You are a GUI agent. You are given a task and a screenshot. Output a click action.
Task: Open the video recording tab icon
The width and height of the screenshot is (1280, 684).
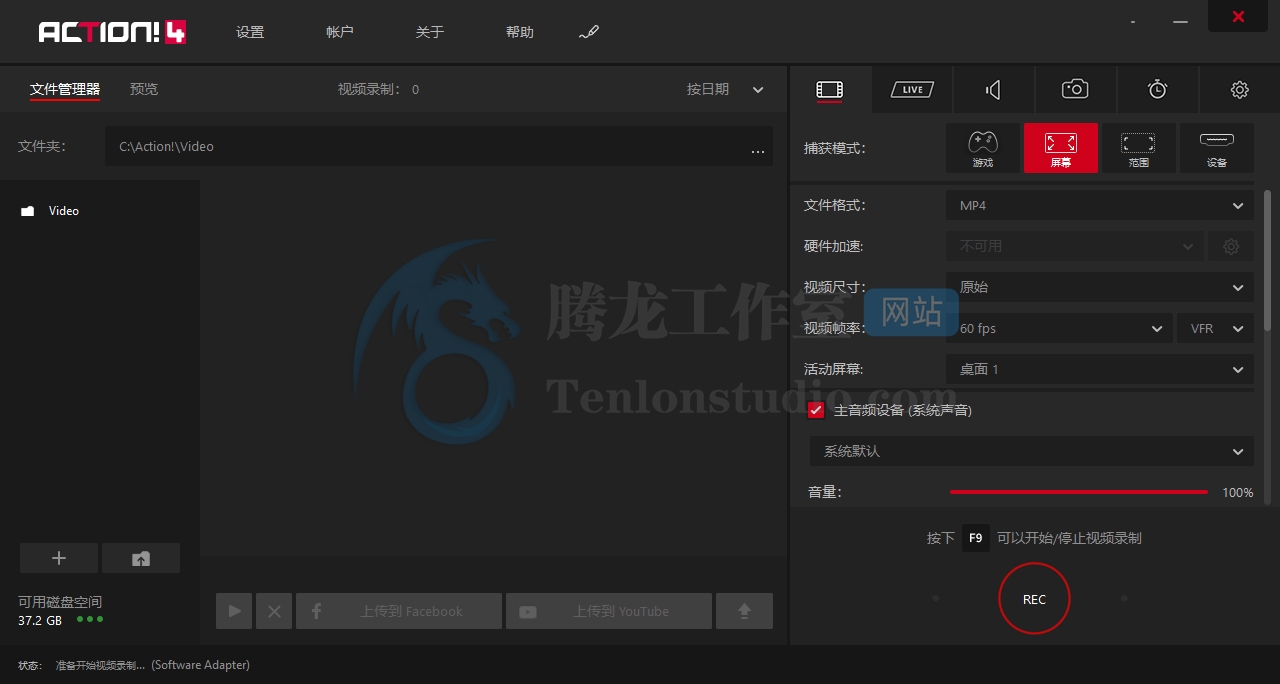pos(829,90)
